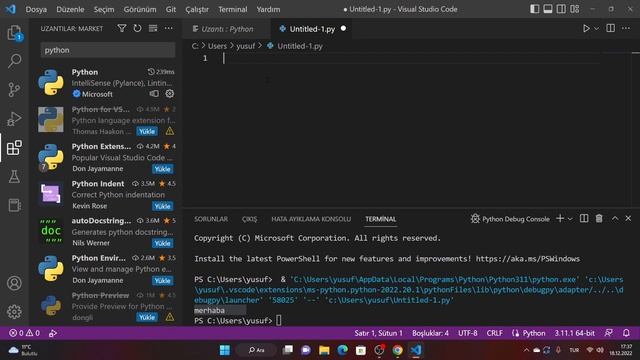Open the Search view in activity bar
This screenshot has height=360, width=640.
point(14,61)
